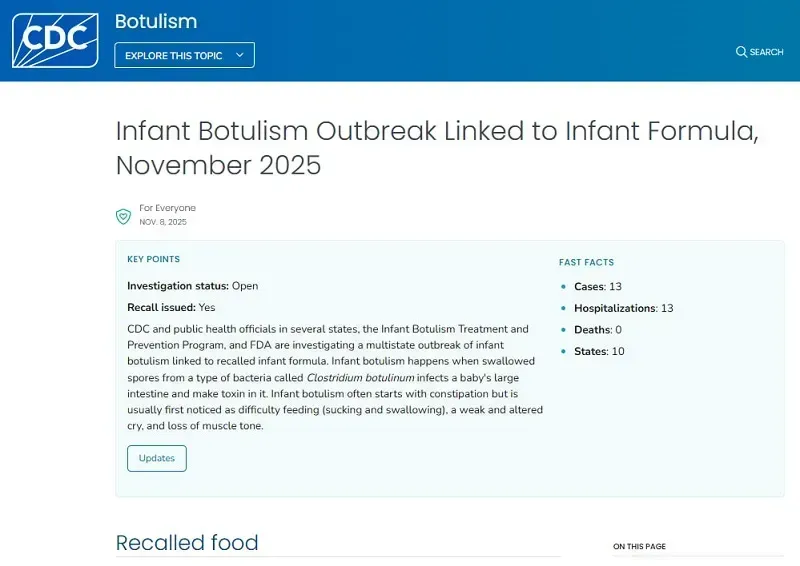
Task: Select the Fast Facts heading
Action: [x=586, y=262]
